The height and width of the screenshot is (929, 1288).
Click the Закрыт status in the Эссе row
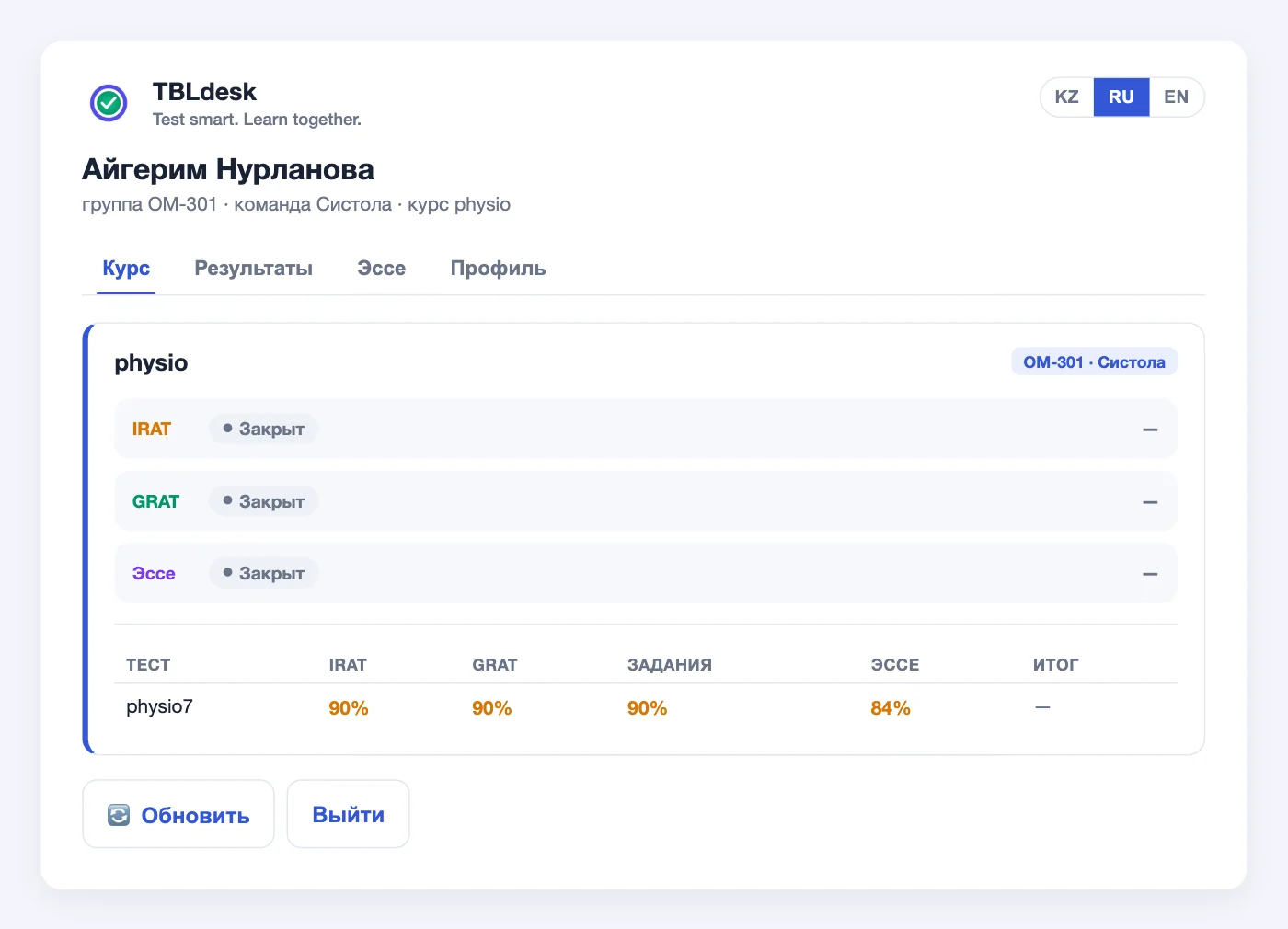264,573
